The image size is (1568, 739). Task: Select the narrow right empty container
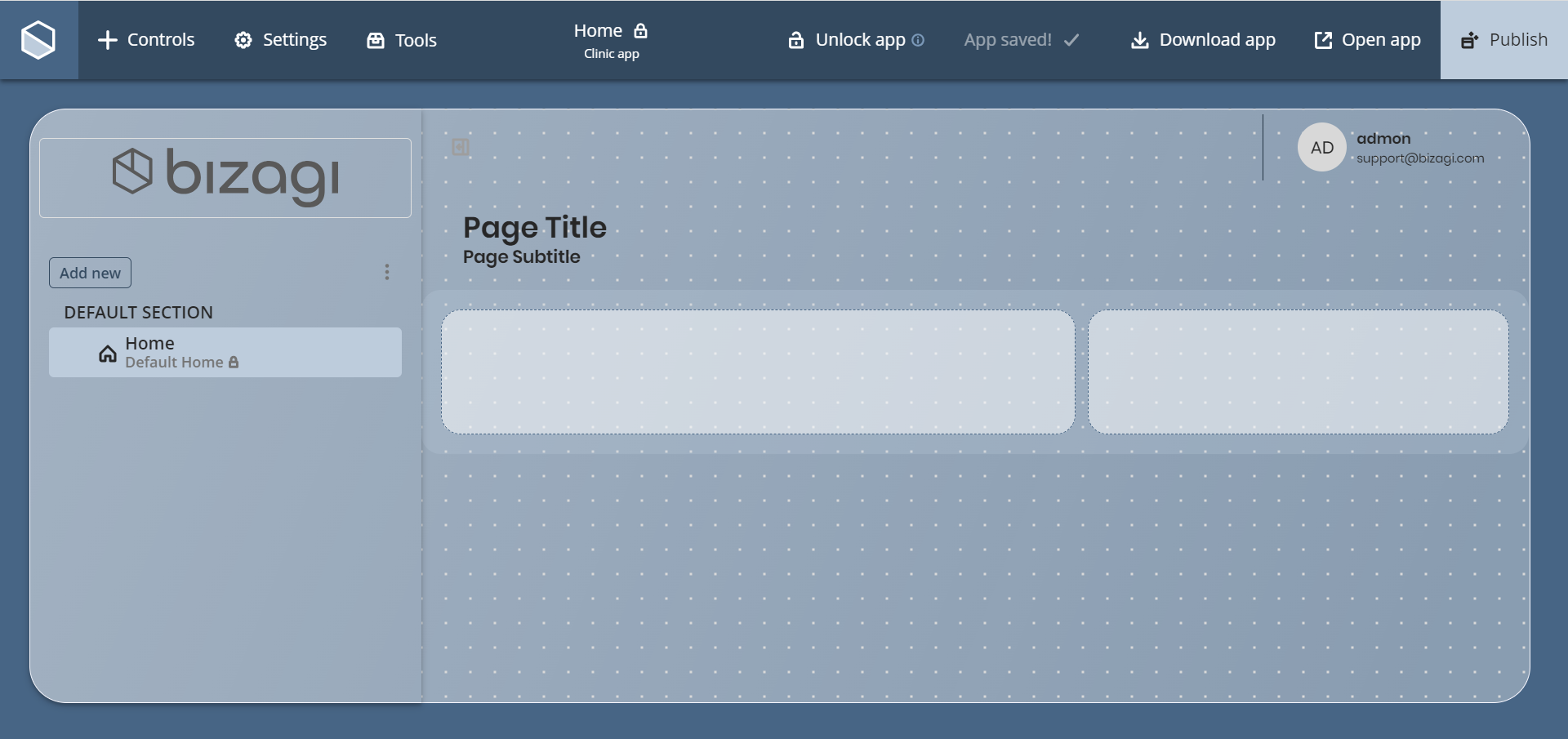coord(1298,372)
